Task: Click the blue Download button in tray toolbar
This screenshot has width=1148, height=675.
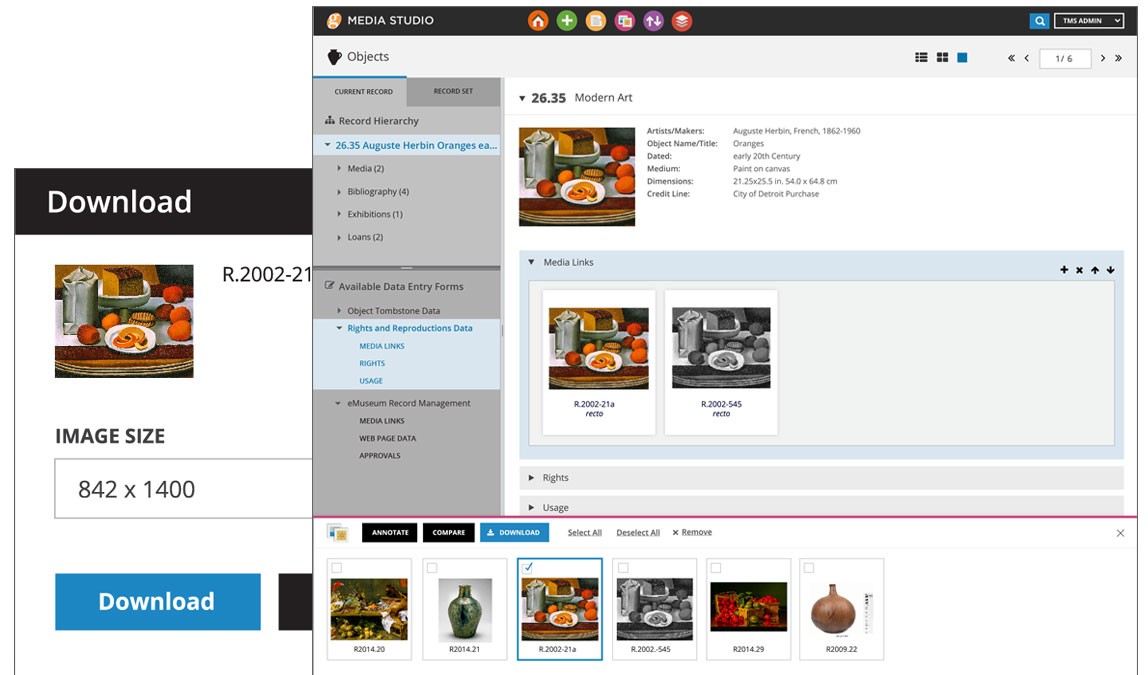Action: (x=513, y=533)
